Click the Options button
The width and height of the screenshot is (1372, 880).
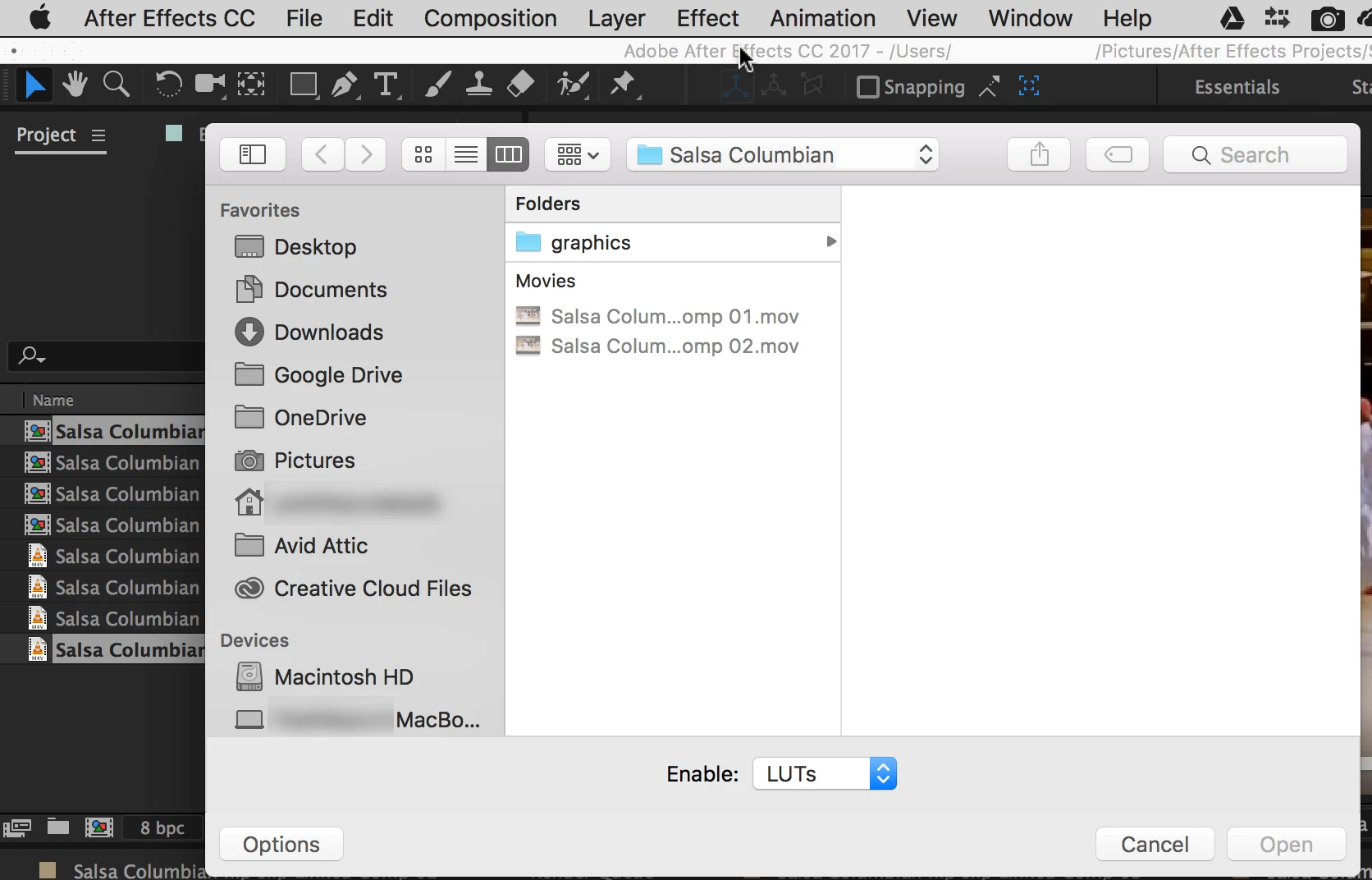(x=281, y=844)
